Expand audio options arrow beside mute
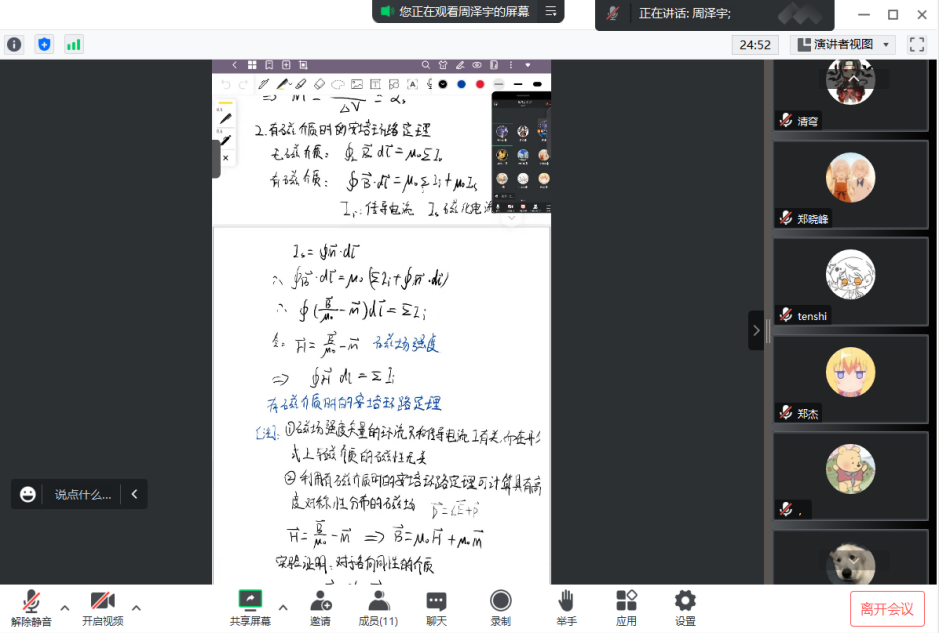This screenshot has height=633, width=939. [x=65, y=607]
